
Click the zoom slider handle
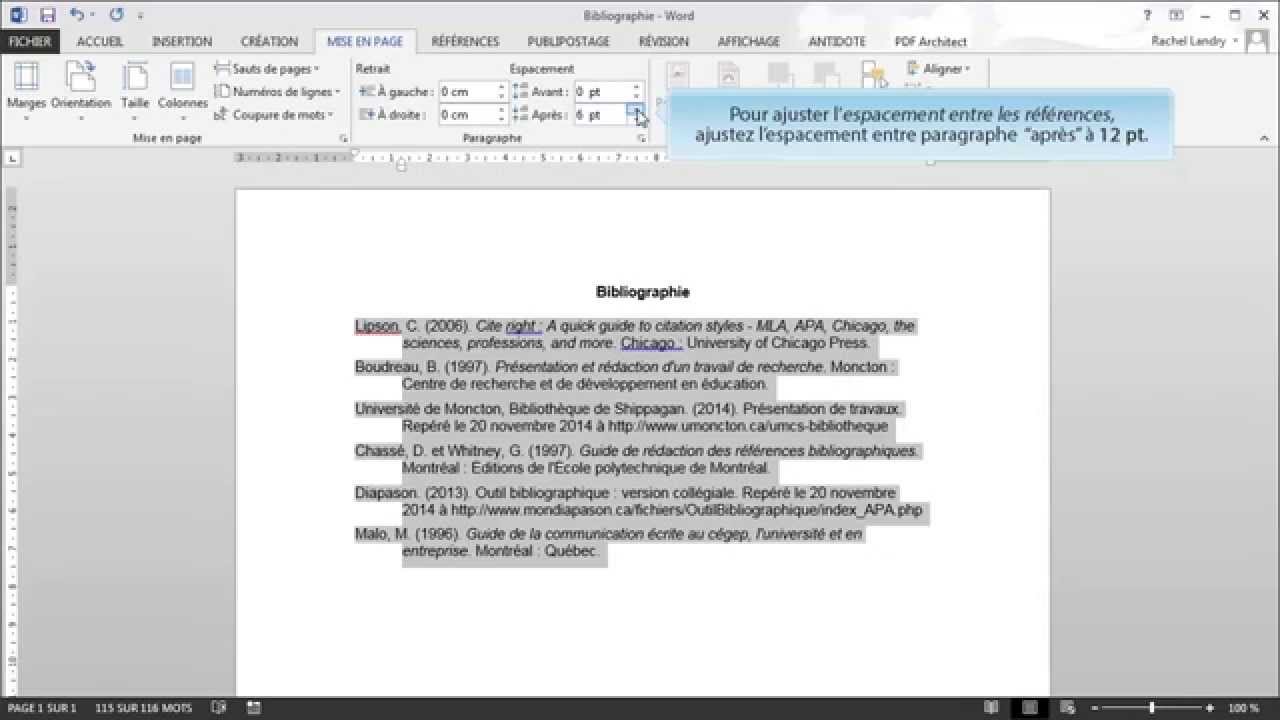pos(1152,708)
